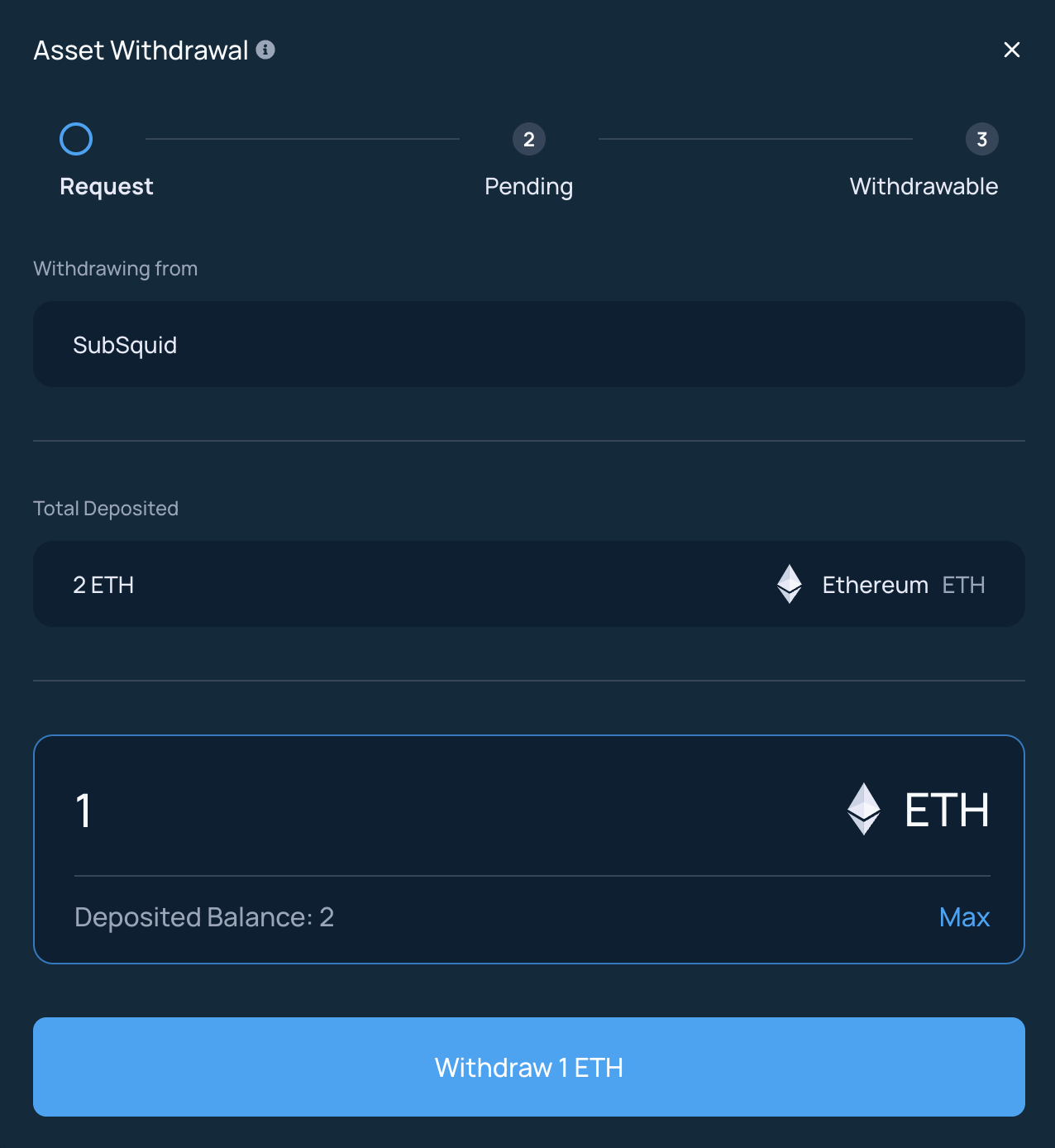This screenshot has height=1148, width=1055.
Task: Switch to the Pending step label
Action: pyautogui.click(x=529, y=186)
